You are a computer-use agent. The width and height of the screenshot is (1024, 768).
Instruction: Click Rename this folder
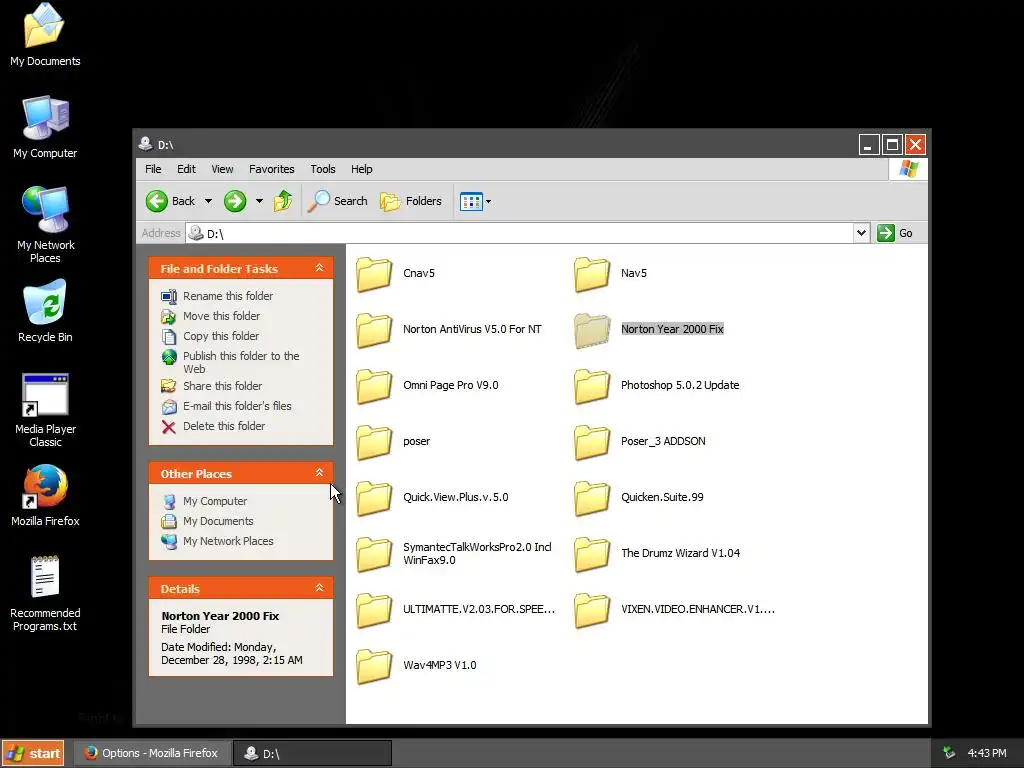tap(228, 296)
